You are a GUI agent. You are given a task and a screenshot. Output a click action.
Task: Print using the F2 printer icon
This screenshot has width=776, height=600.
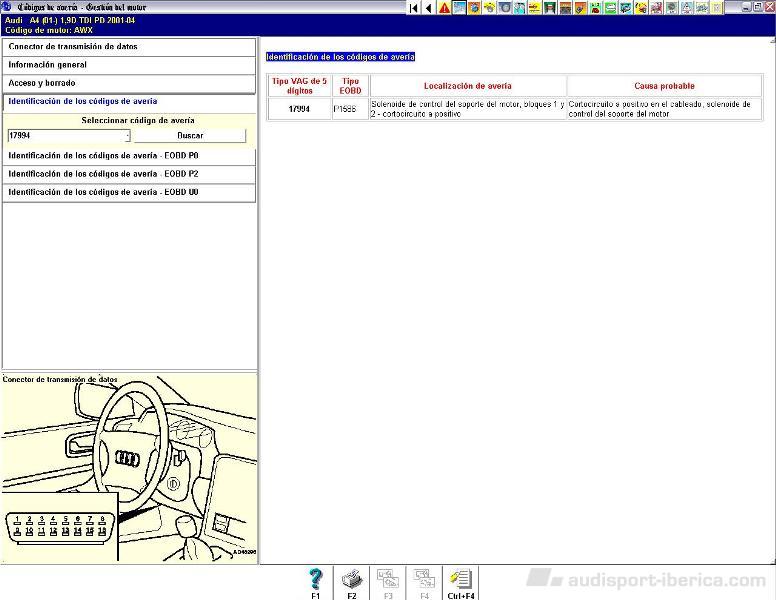[x=352, y=583]
